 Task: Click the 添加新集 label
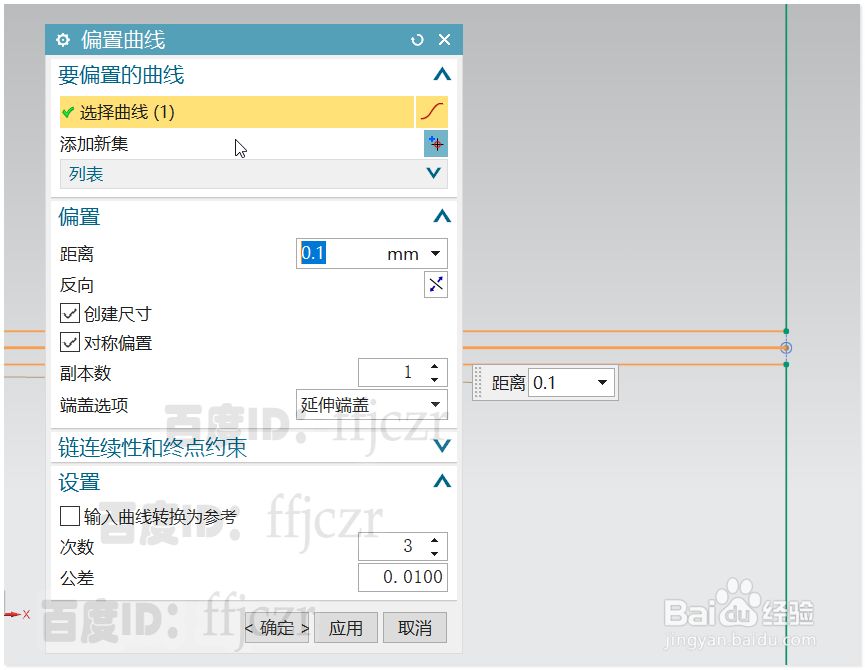tap(94, 144)
